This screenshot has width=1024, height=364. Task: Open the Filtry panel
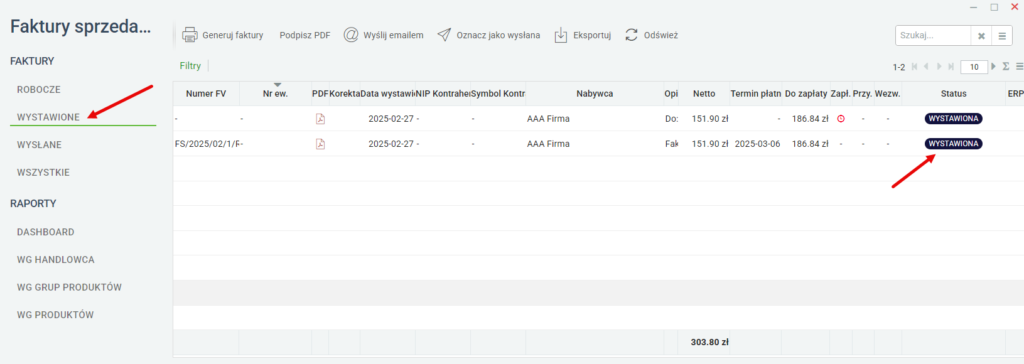(x=190, y=66)
